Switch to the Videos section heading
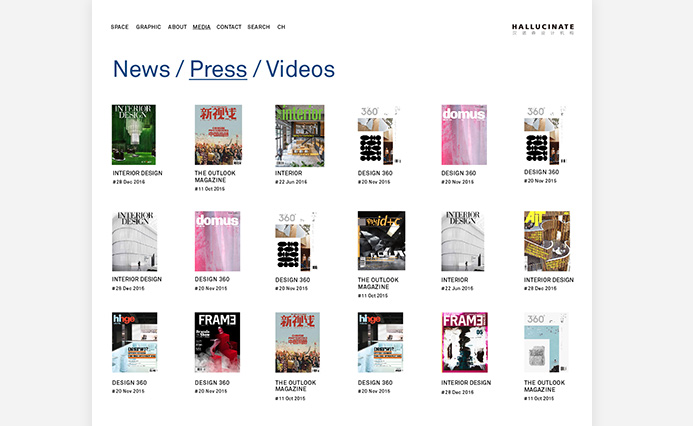Screen dimensions: 693x426 click(300, 69)
